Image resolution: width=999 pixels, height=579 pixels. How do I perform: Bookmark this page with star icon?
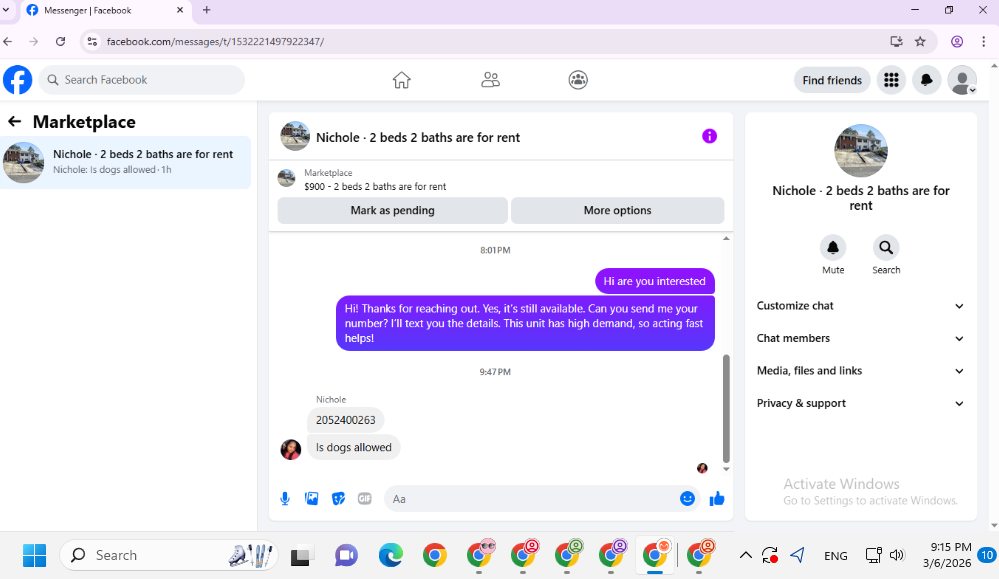coord(920,41)
